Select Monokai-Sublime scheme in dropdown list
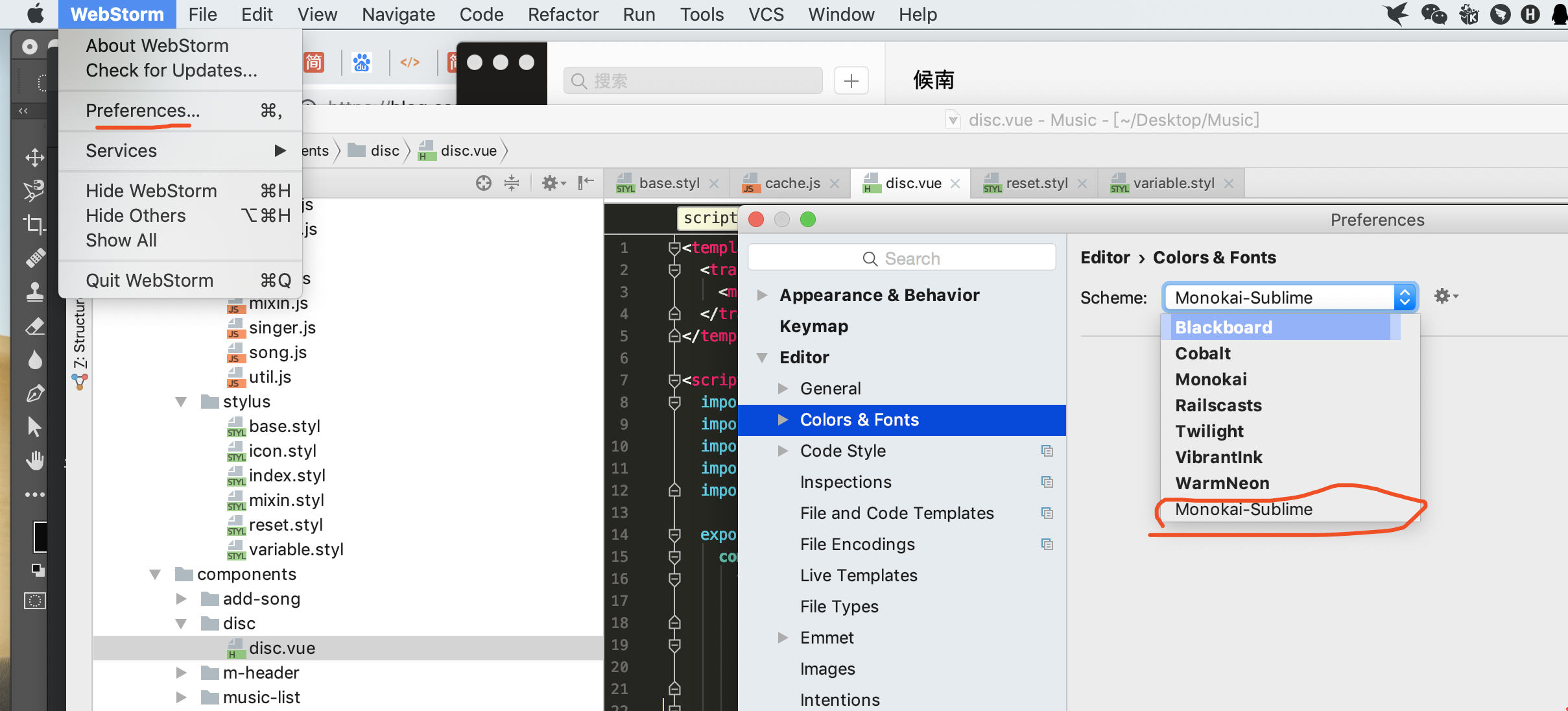This screenshot has height=711, width=1568. (1243, 509)
